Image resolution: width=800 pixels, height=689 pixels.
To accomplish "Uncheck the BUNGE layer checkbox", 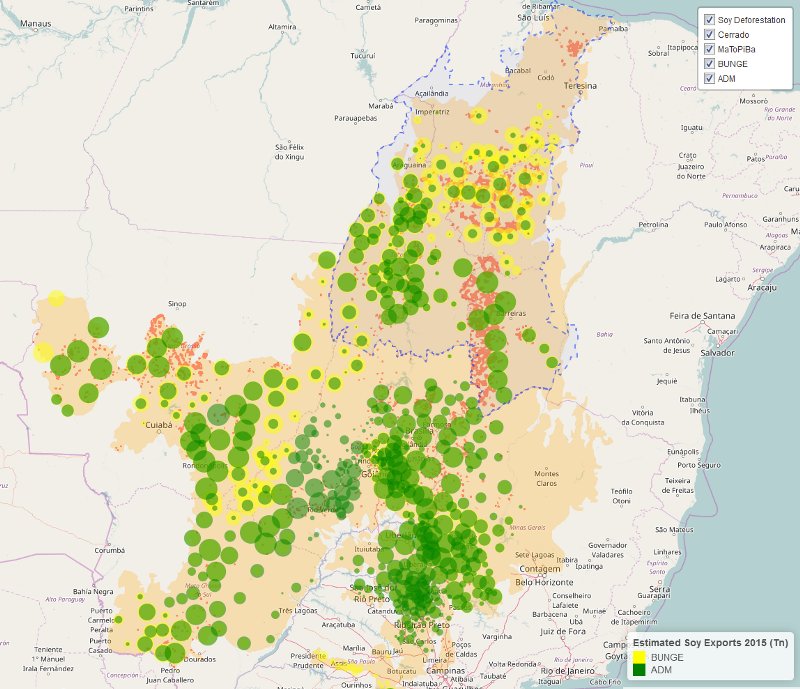I will [x=709, y=64].
